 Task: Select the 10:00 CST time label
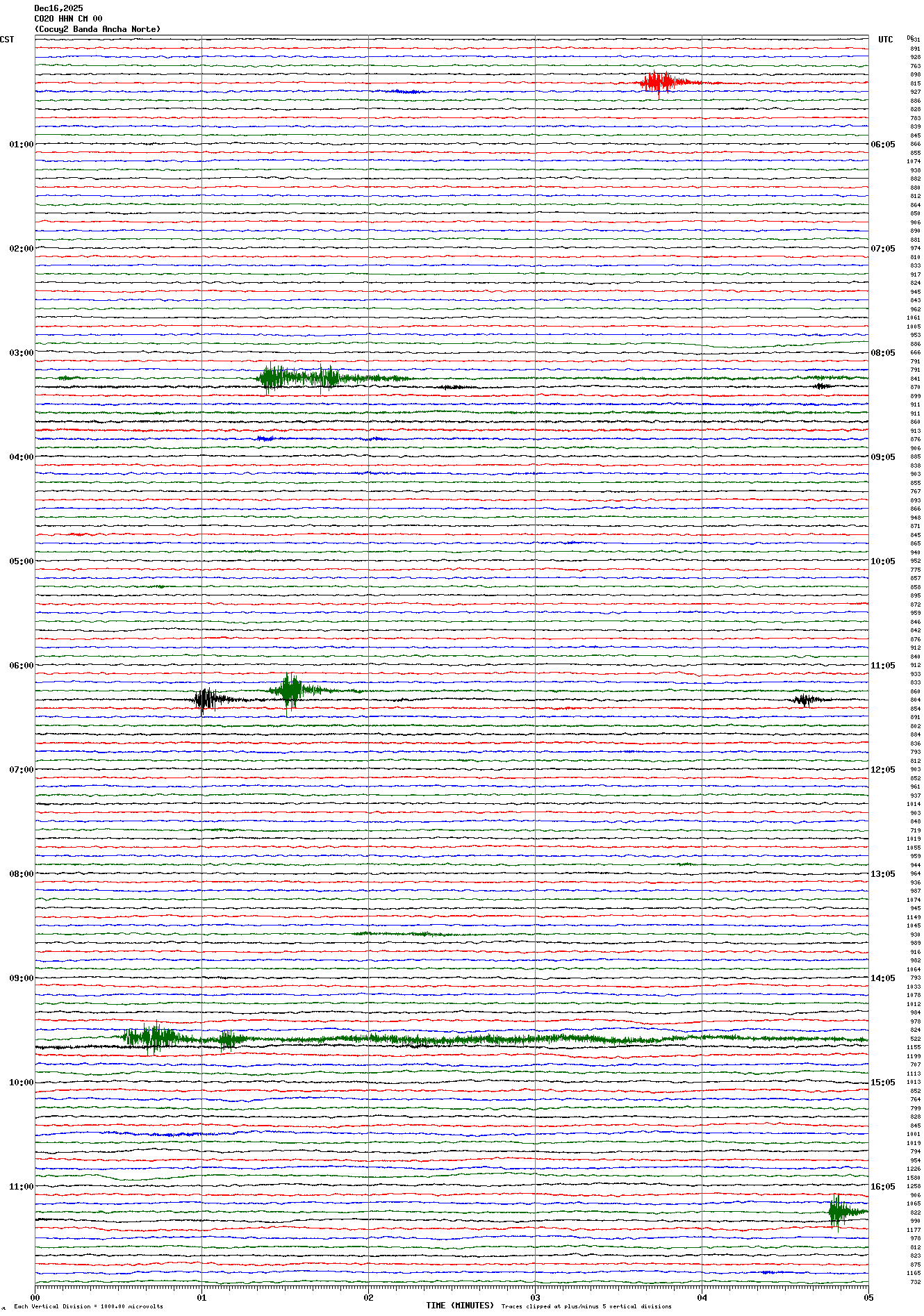[x=21, y=1083]
